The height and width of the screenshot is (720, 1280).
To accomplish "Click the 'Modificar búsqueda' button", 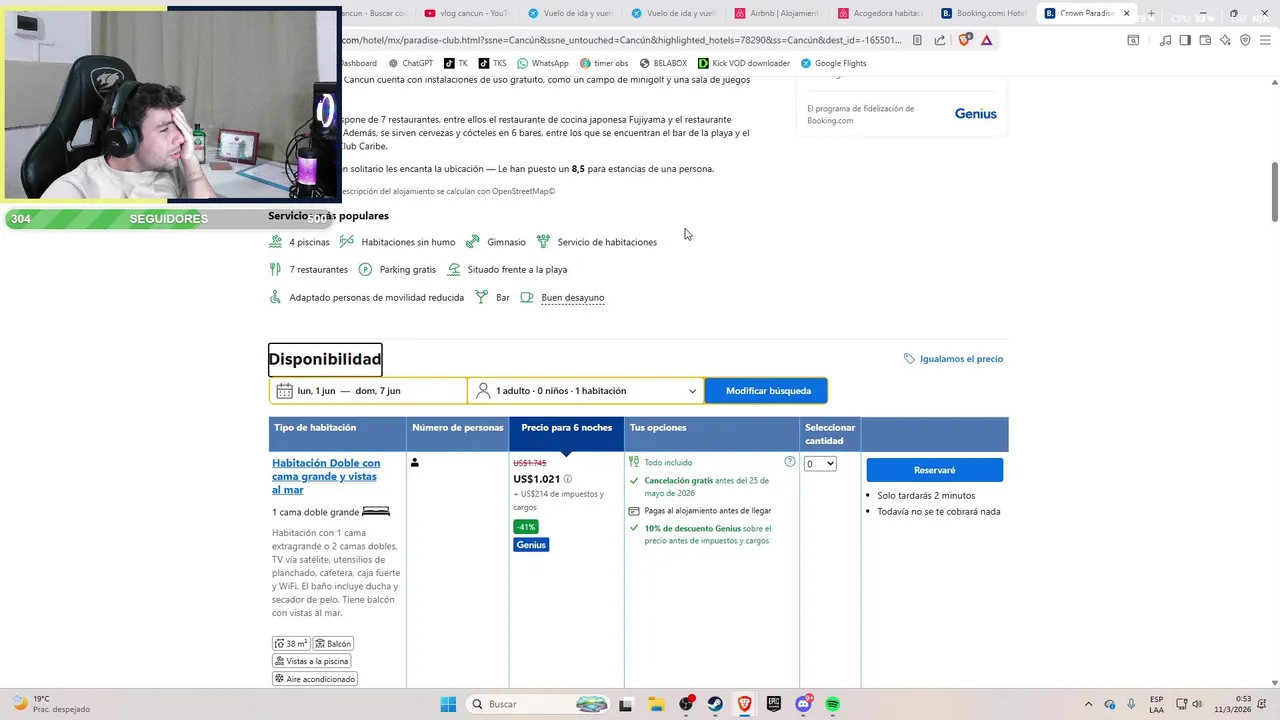I will [767, 391].
